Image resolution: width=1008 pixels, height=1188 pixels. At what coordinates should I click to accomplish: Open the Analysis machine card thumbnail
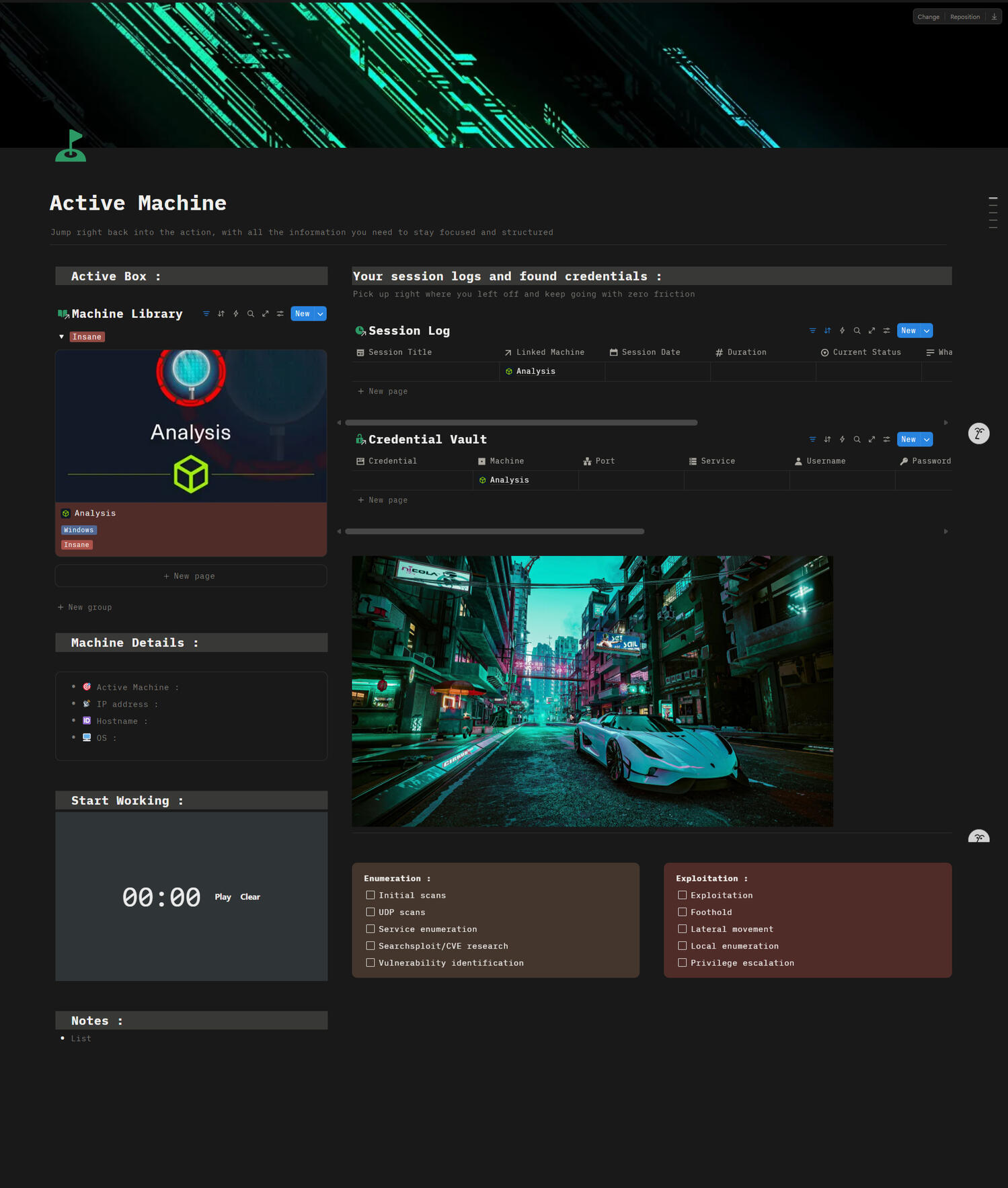(191, 426)
